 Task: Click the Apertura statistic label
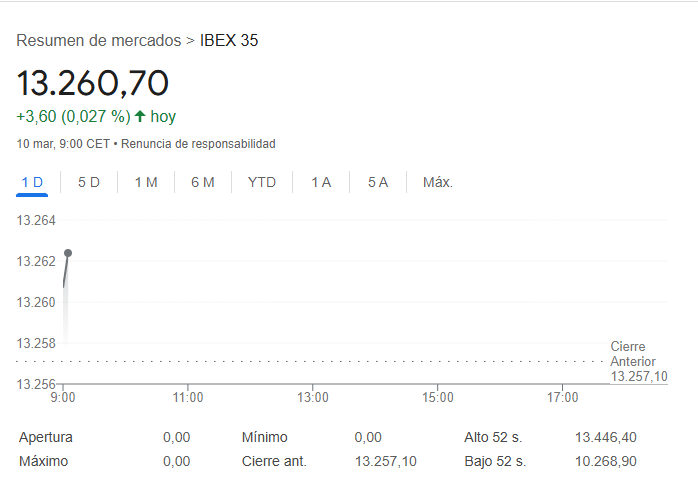46,437
